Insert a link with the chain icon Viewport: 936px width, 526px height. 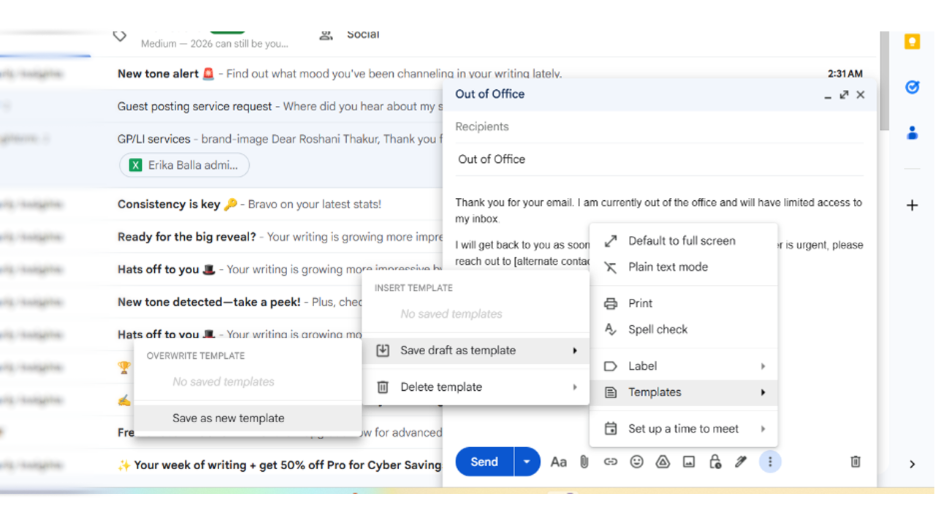610,462
